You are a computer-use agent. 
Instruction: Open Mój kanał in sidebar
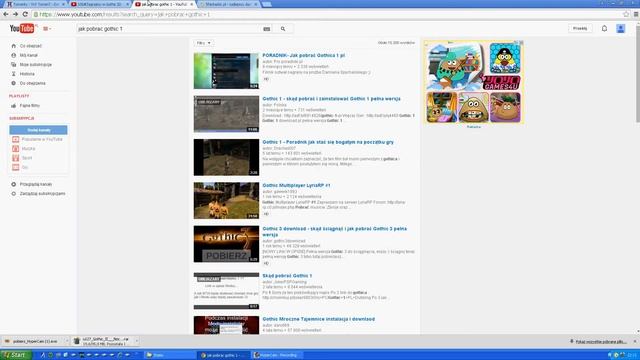[x=29, y=56]
